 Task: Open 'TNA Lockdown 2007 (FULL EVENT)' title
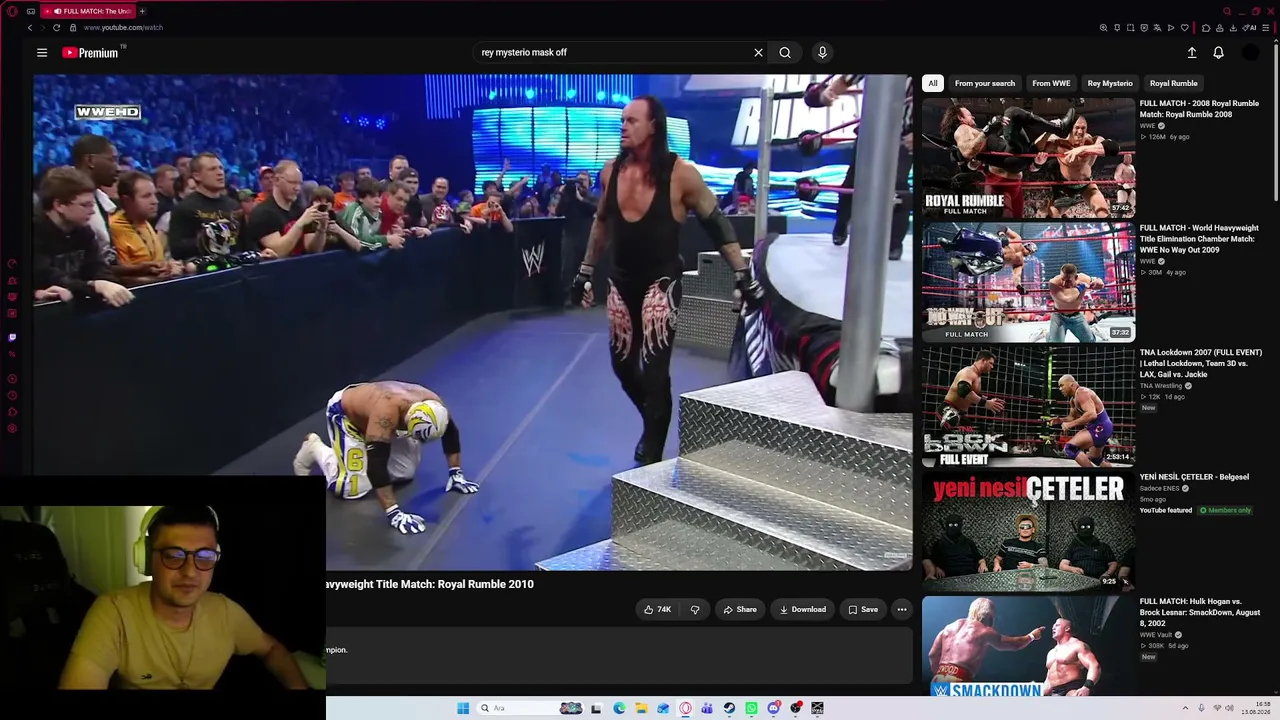coord(1200,363)
